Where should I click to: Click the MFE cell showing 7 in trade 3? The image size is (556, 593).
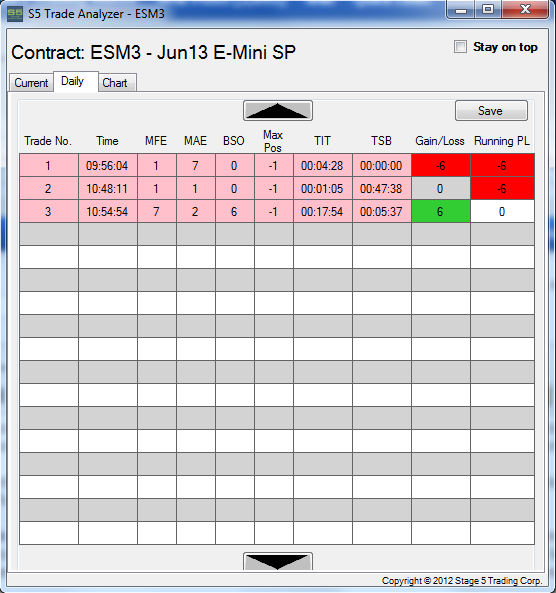click(157, 211)
